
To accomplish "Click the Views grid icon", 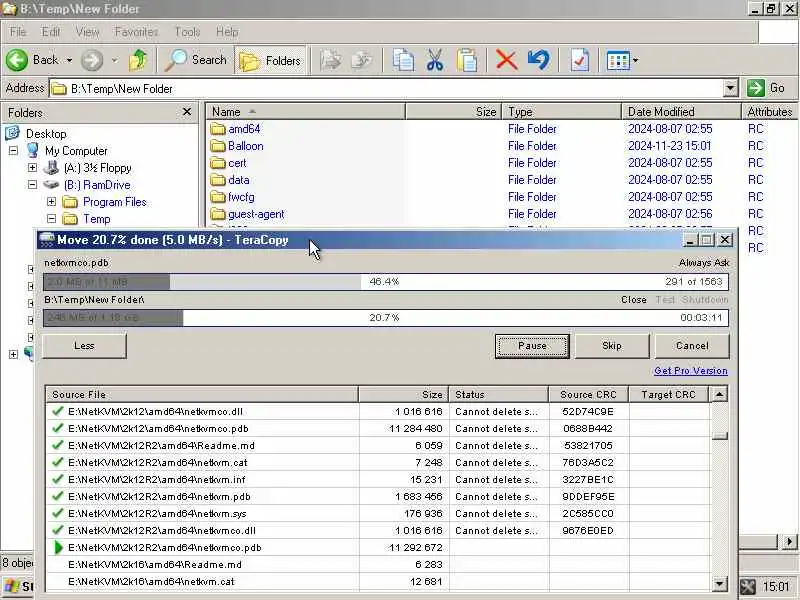I will click(x=618, y=61).
